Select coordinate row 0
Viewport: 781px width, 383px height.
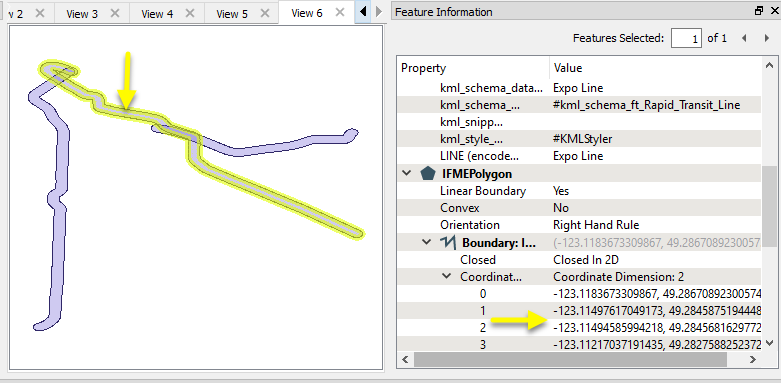579,294
